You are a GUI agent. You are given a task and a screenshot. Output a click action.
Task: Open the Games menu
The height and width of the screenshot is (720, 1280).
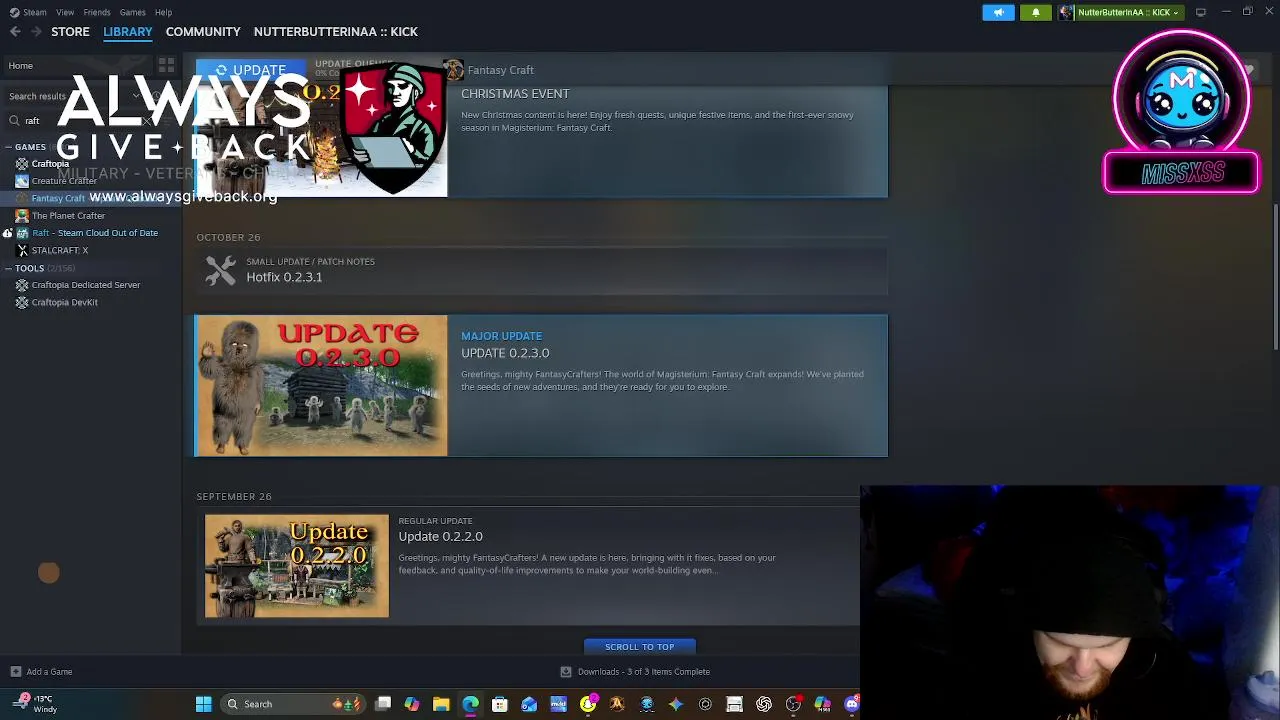pyautogui.click(x=132, y=12)
